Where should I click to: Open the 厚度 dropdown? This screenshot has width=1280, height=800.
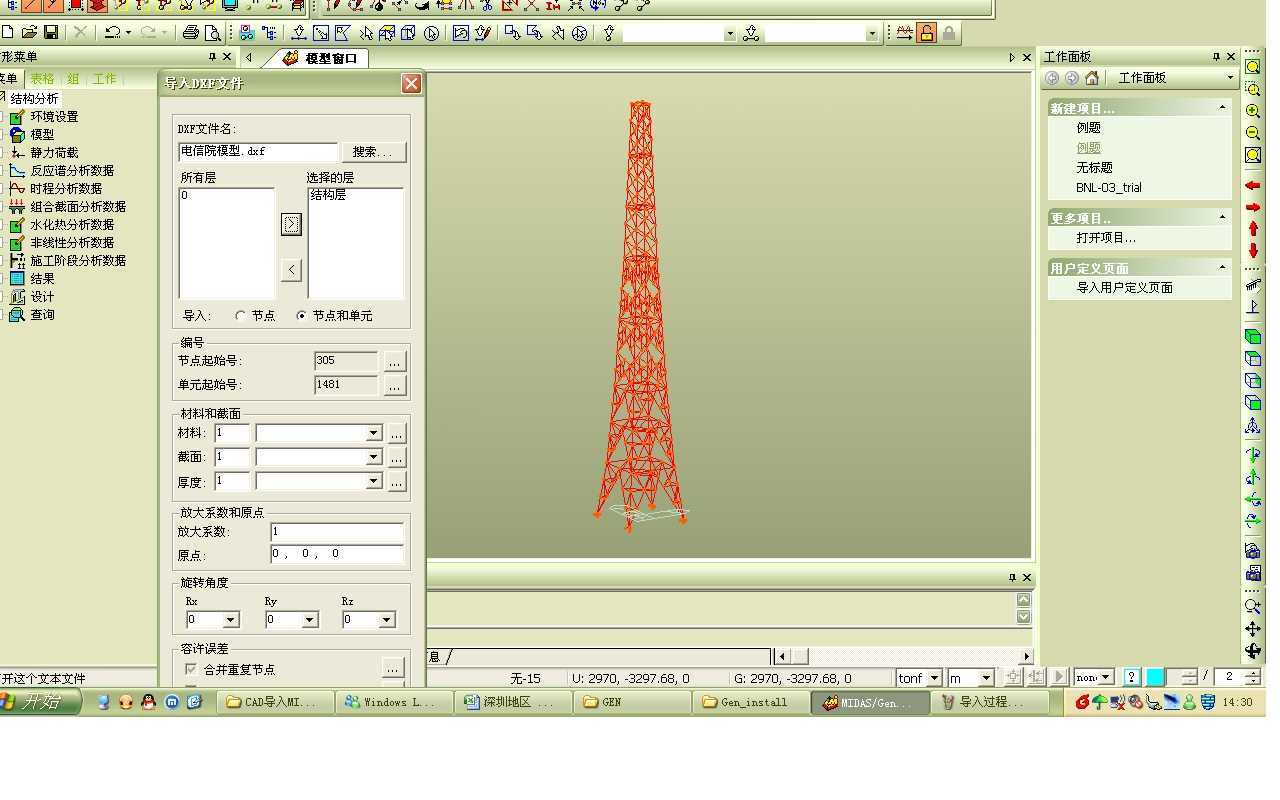pos(373,481)
